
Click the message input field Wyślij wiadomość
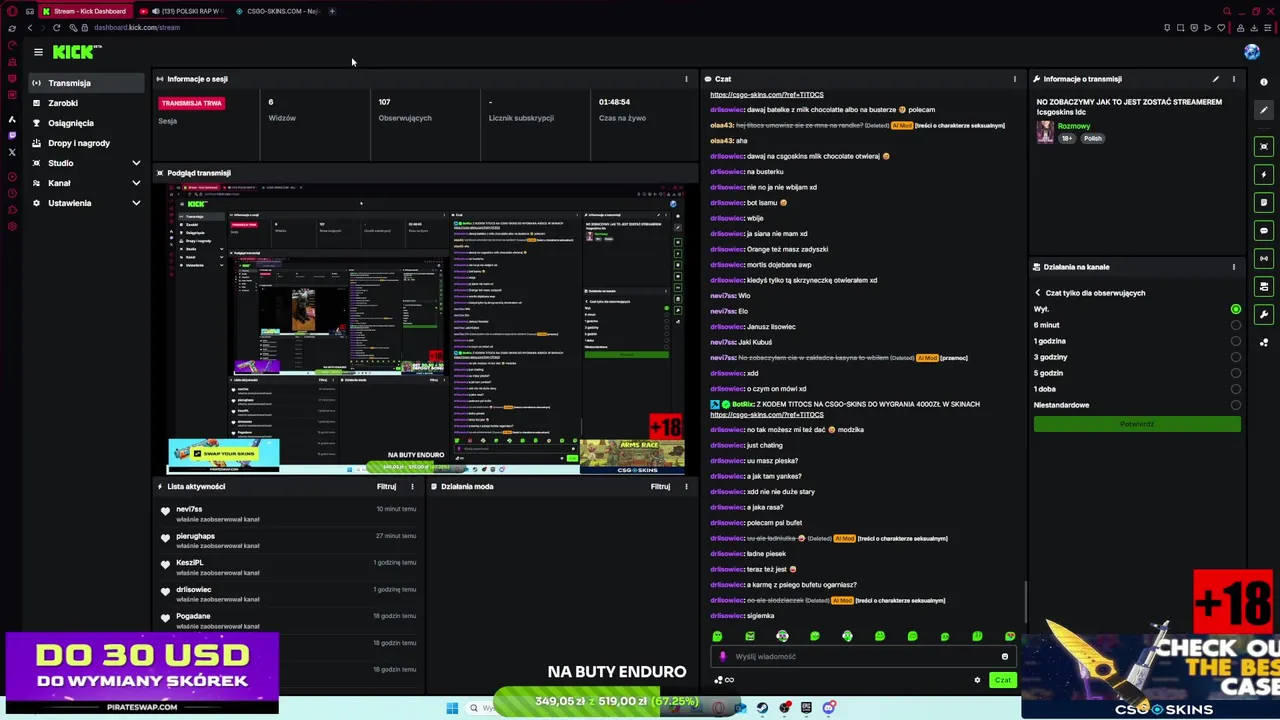863,657
